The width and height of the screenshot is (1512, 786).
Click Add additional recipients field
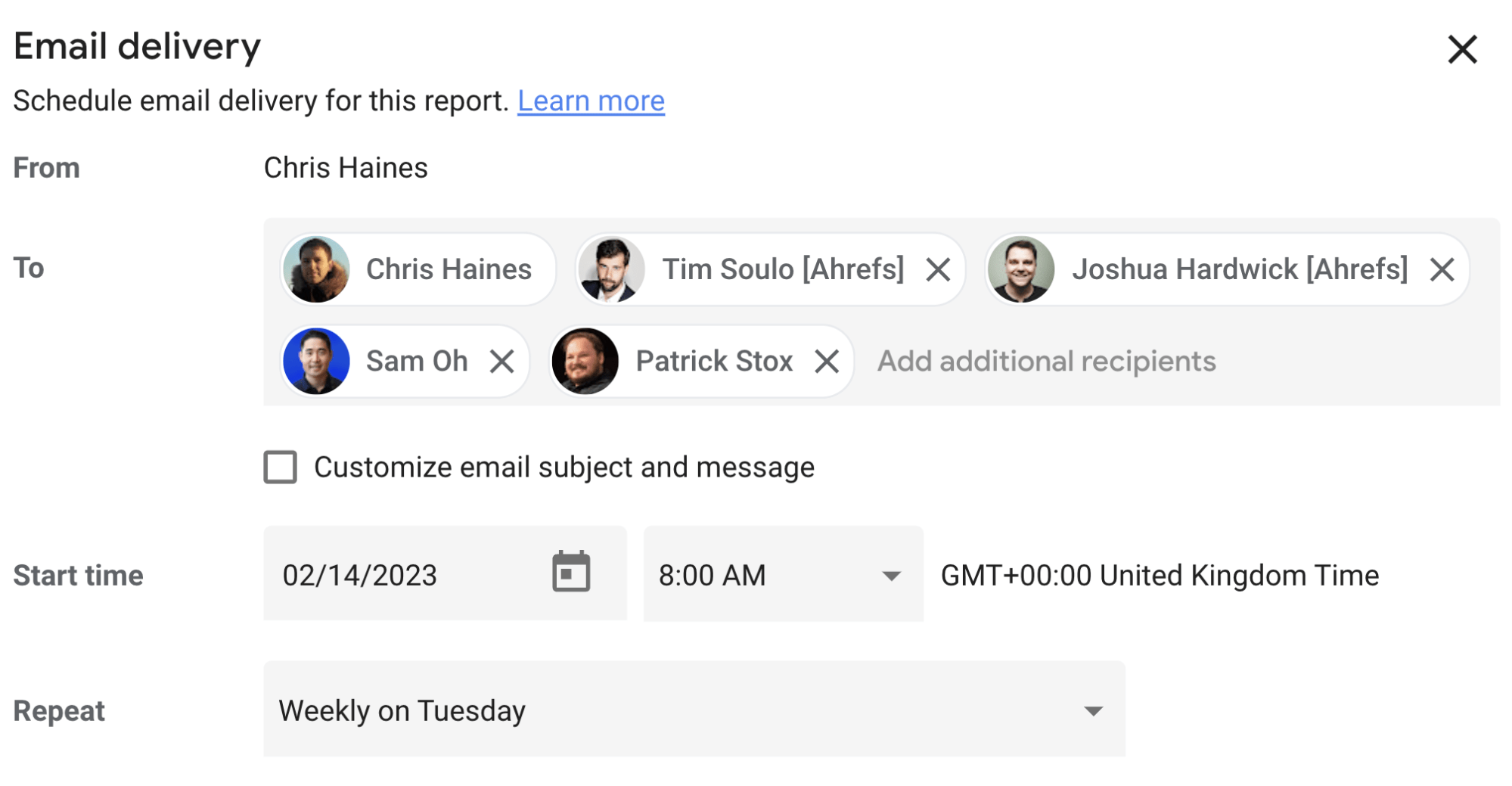pyautogui.click(x=1045, y=361)
